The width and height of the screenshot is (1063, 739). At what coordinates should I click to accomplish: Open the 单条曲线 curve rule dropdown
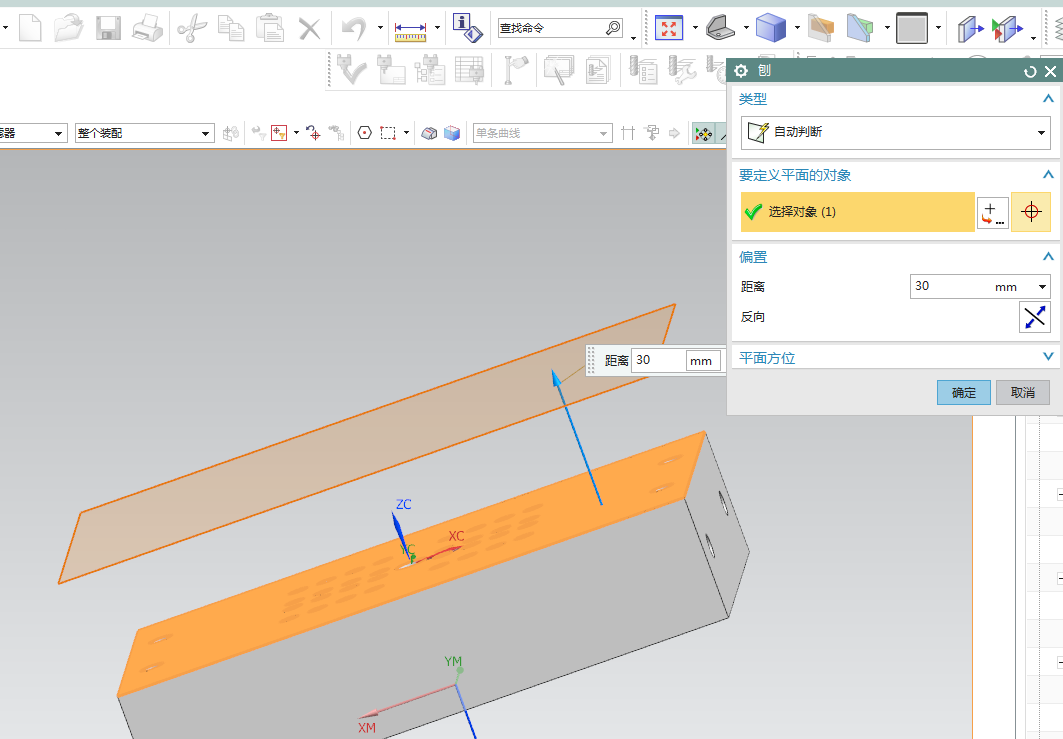(x=542, y=133)
